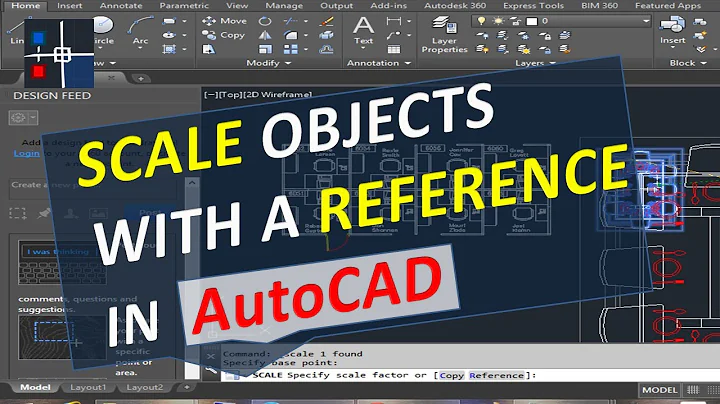Viewport: 720px width, 404px height.
Task: Activate the Move command
Action: pyautogui.click(x=224, y=21)
